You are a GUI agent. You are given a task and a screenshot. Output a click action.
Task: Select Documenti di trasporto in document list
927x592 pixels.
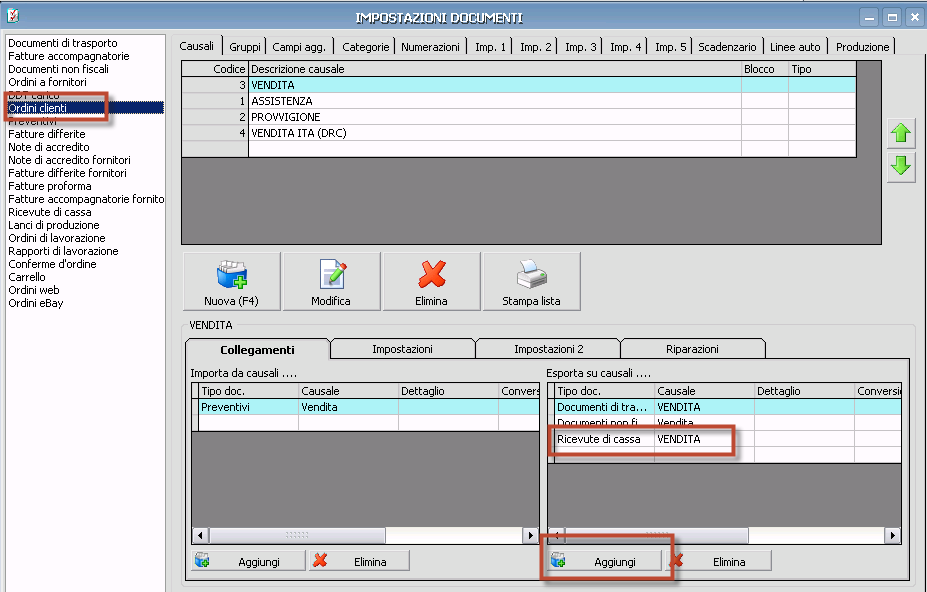(63, 43)
